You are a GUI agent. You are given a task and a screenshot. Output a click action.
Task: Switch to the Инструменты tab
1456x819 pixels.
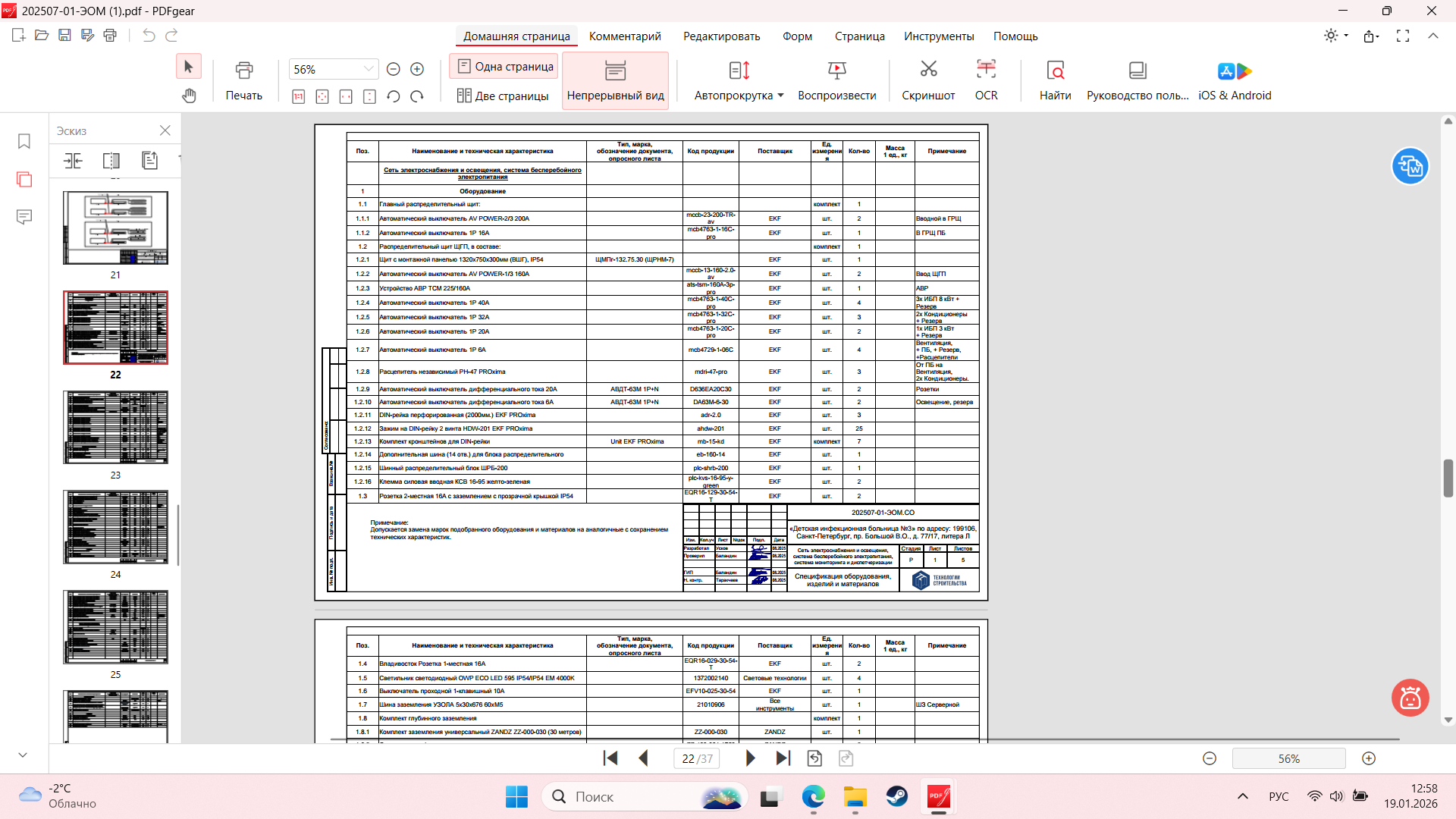click(938, 36)
